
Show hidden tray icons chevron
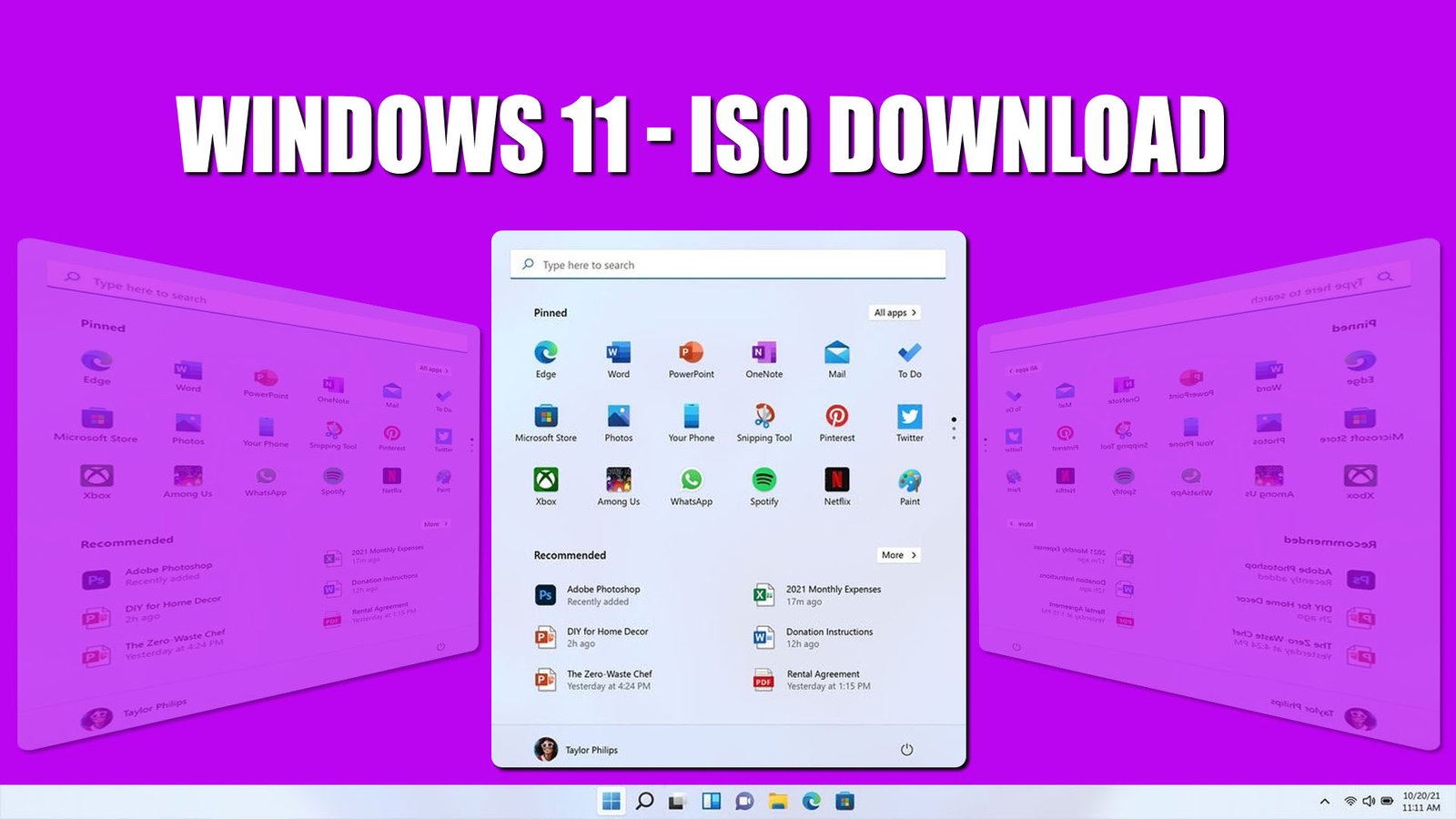click(x=1325, y=802)
